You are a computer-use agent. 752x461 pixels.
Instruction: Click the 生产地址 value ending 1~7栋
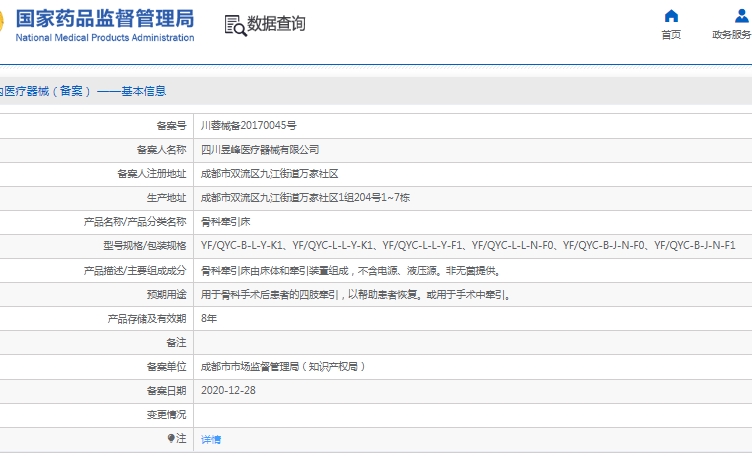click(x=305, y=198)
